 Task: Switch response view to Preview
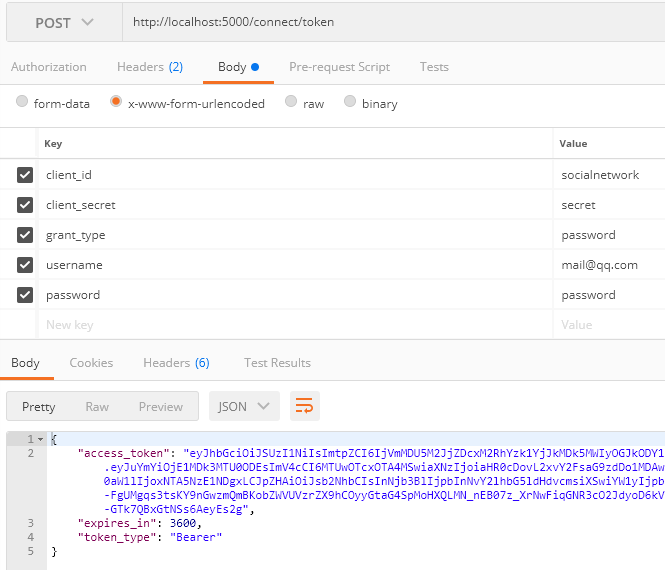[161, 407]
